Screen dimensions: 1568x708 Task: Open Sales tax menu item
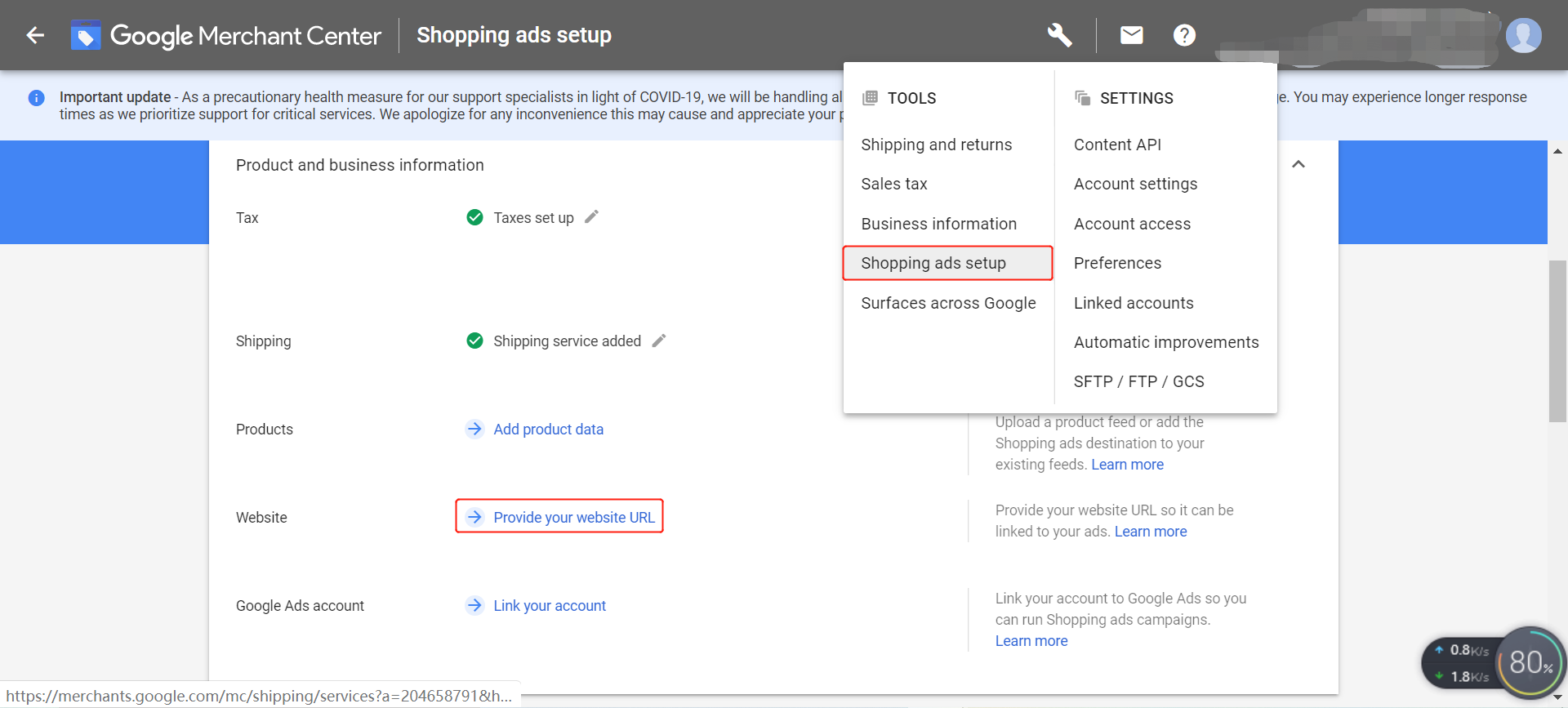click(x=893, y=184)
